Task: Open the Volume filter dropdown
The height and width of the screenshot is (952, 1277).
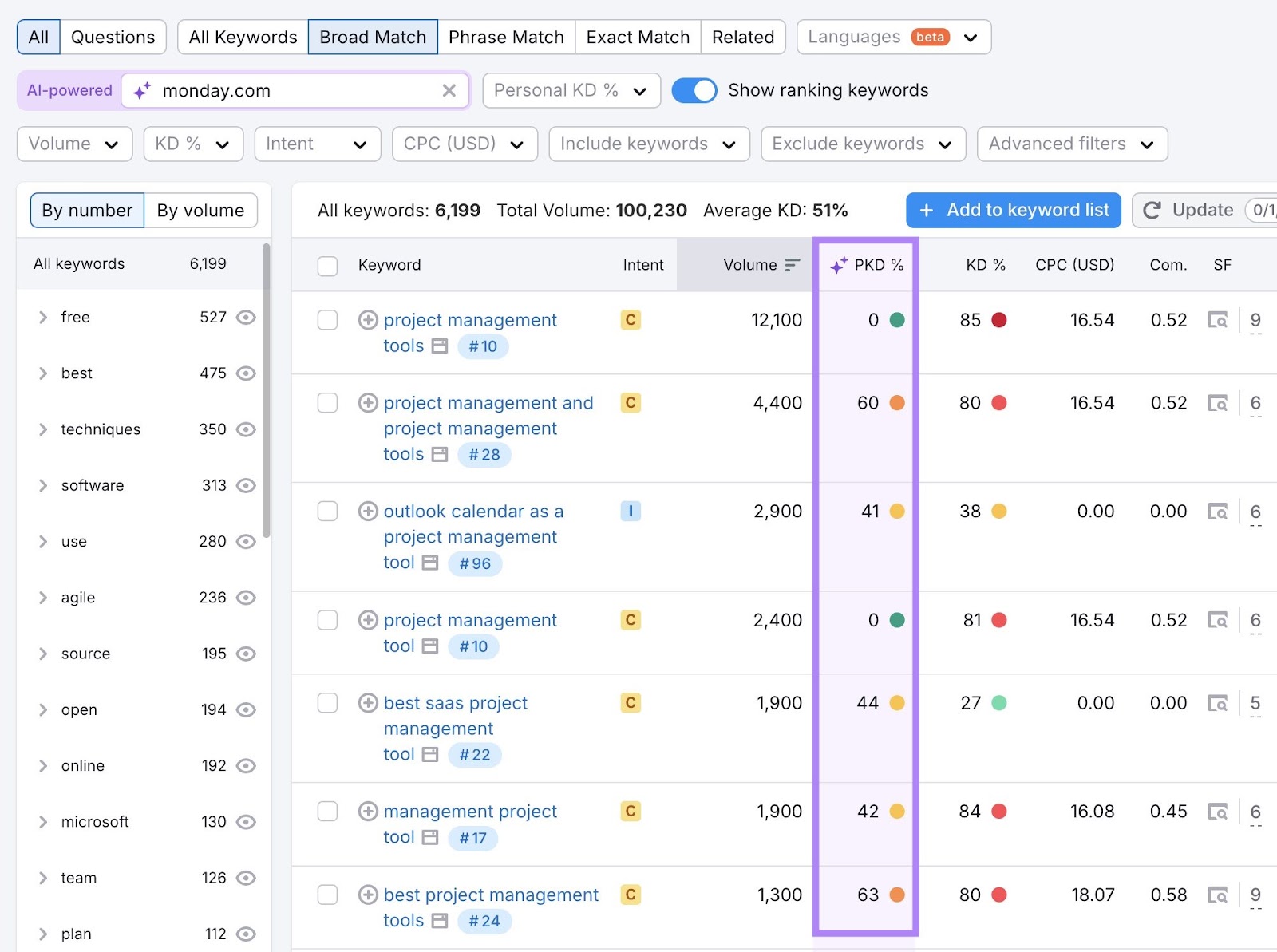Action: click(x=74, y=144)
